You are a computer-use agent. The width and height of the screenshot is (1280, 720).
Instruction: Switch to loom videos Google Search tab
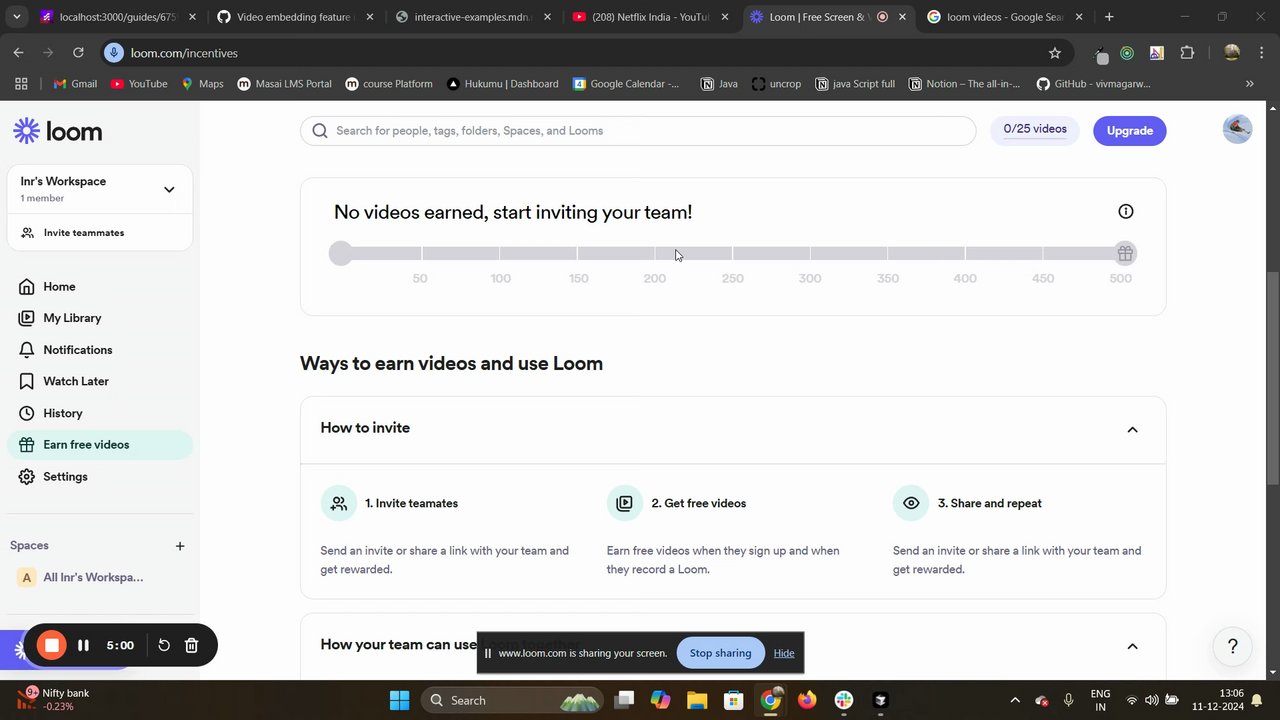pos(1004,17)
